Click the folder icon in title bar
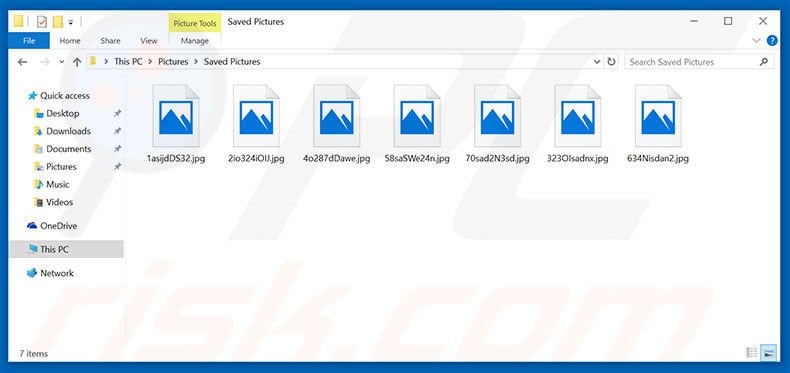790x373 pixels. tap(19, 21)
